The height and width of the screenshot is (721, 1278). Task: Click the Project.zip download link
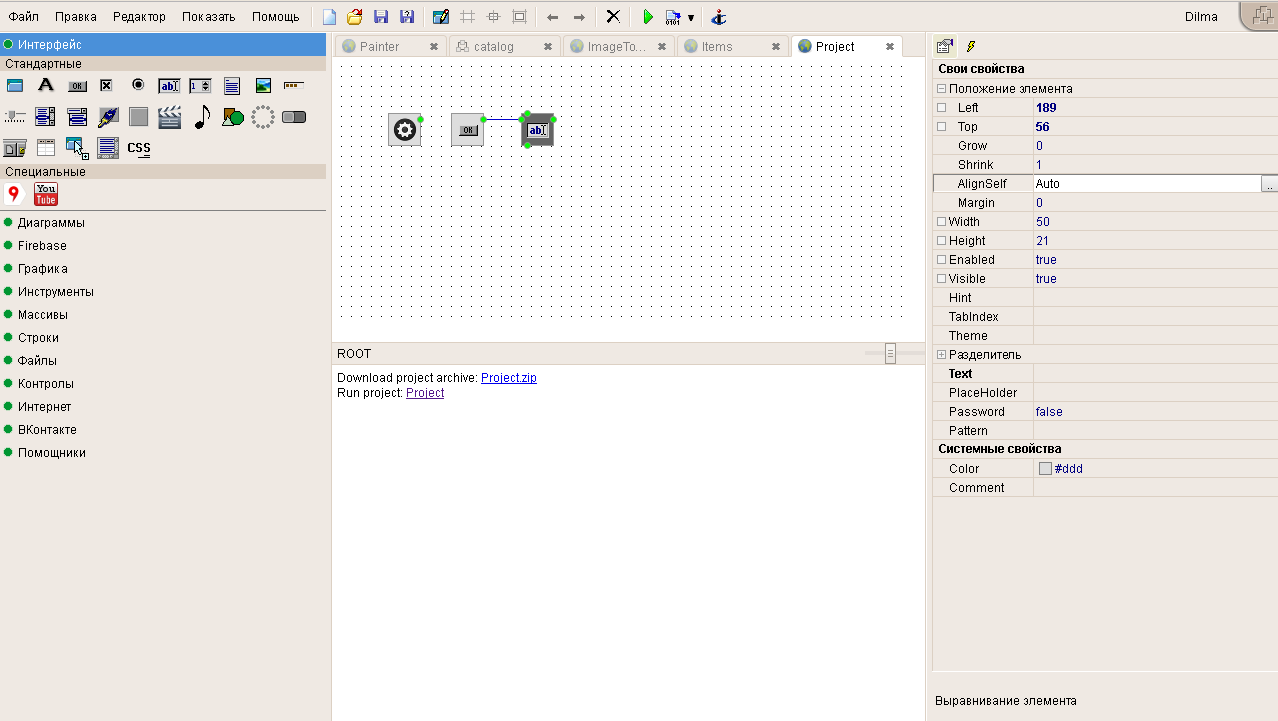pyautogui.click(x=508, y=378)
